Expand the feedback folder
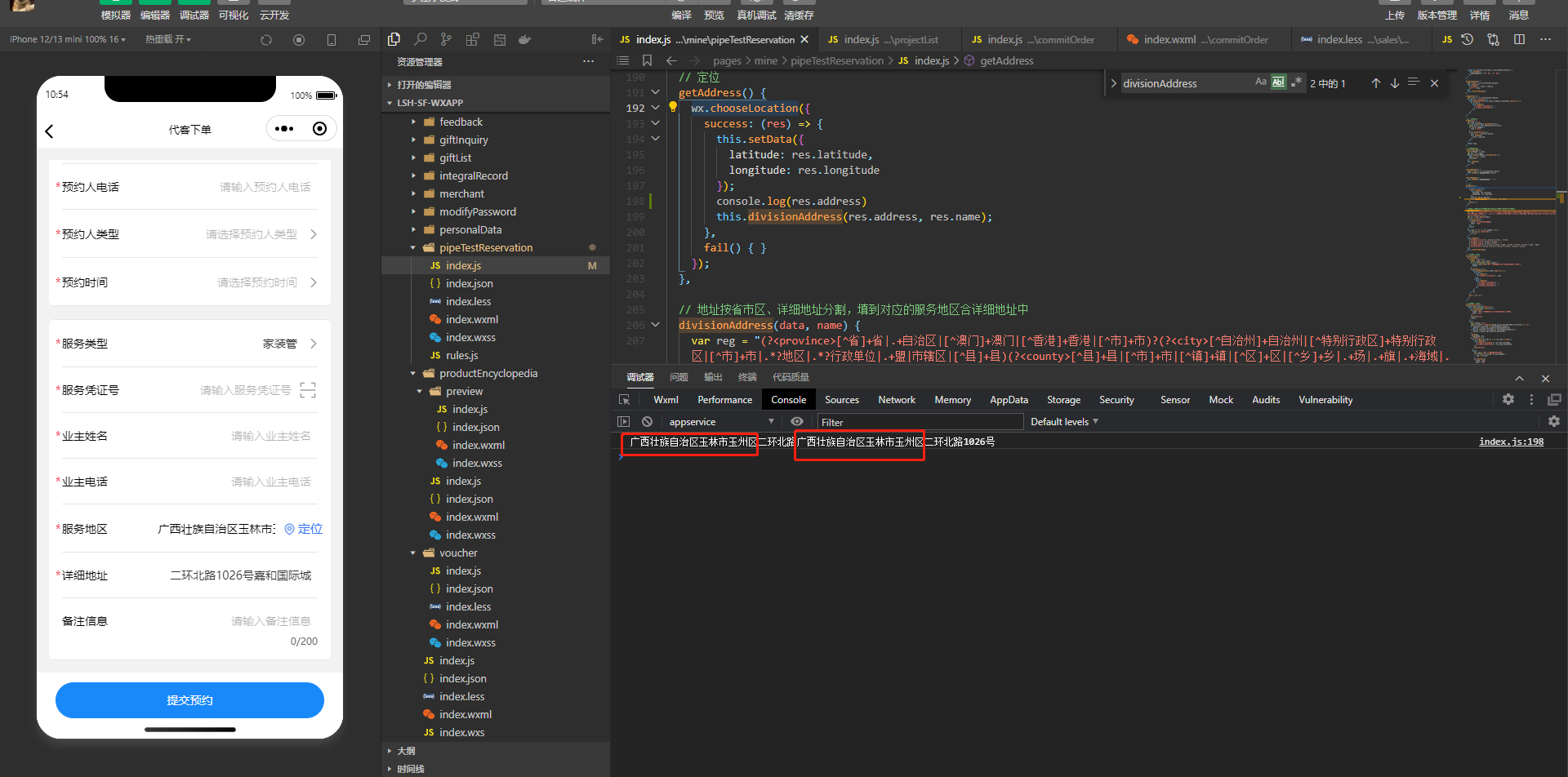This screenshot has width=1568, height=777. (461, 122)
